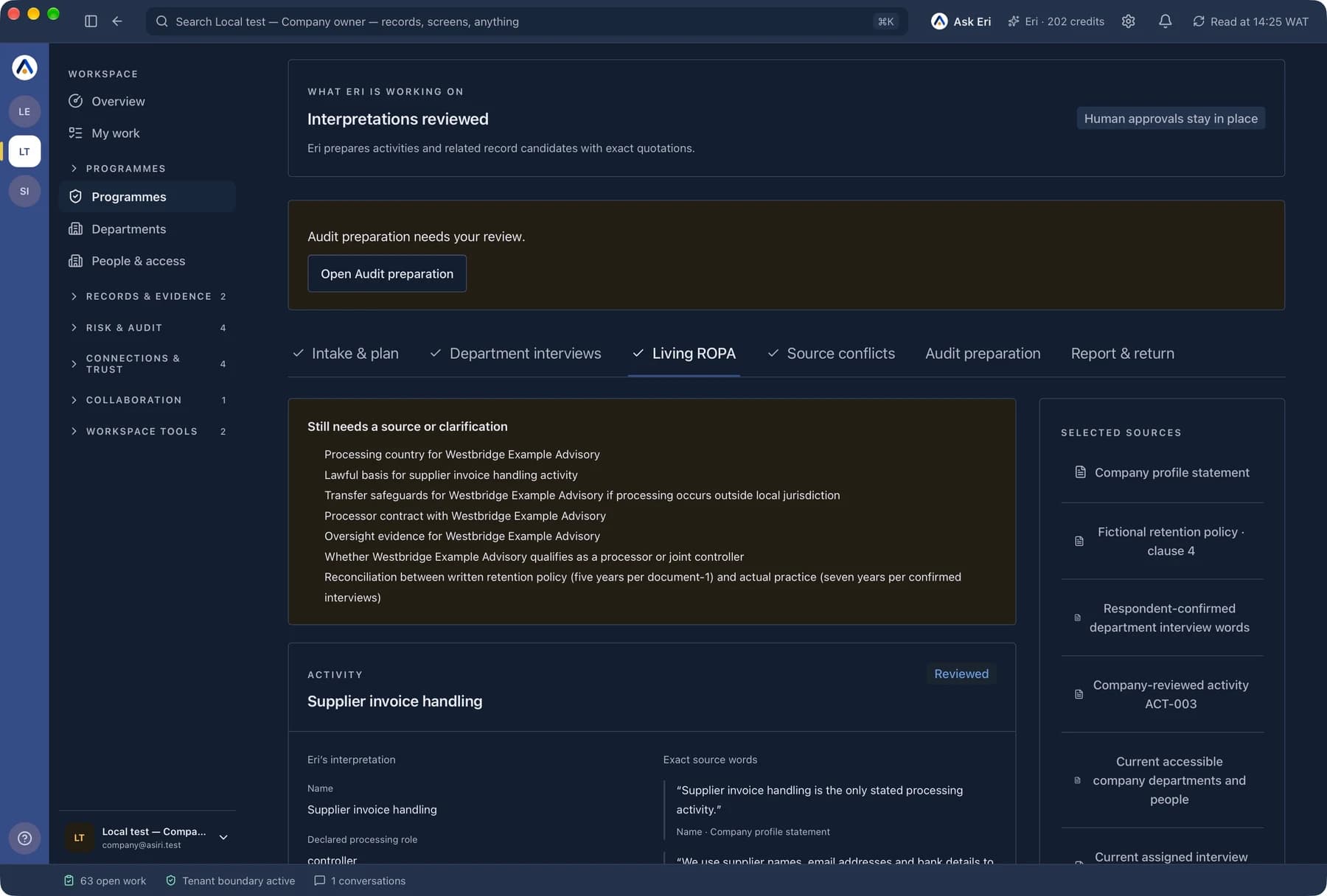This screenshot has height=896, width=1327.
Task: Click the app logo in left rail
Action: [x=24, y=68]
